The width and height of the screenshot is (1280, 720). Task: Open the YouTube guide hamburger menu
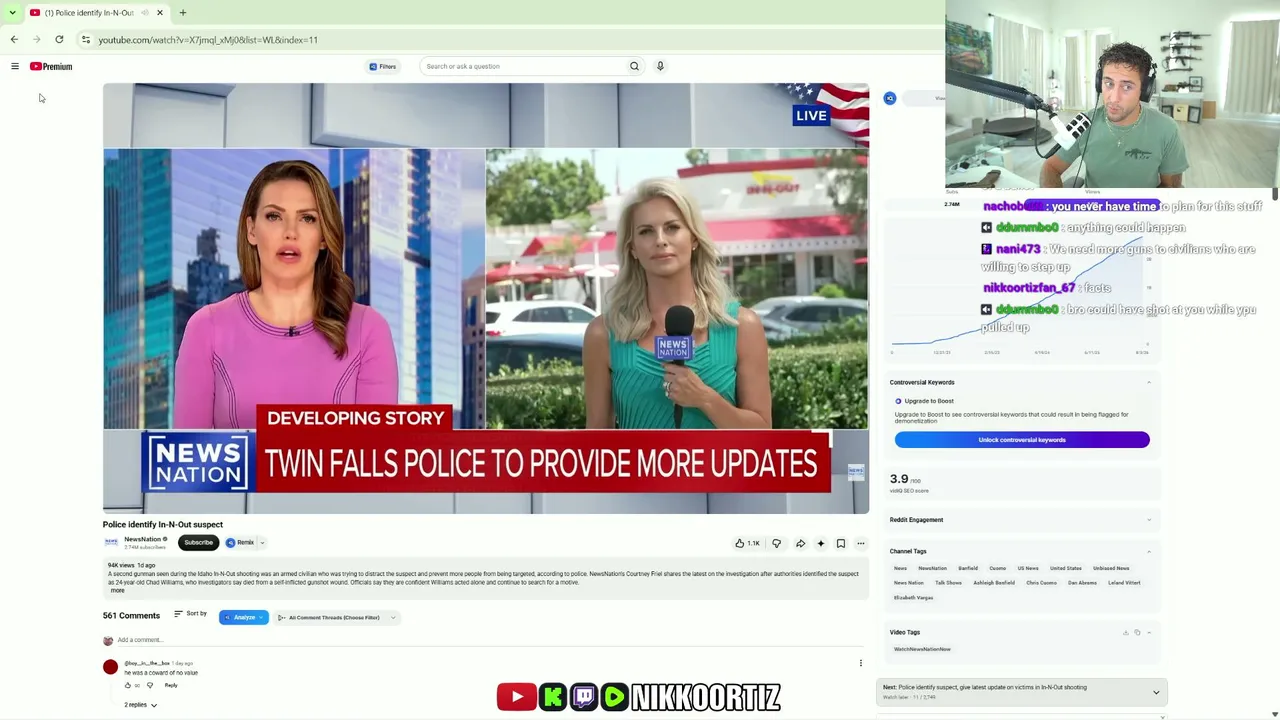[x=15, y=66]
